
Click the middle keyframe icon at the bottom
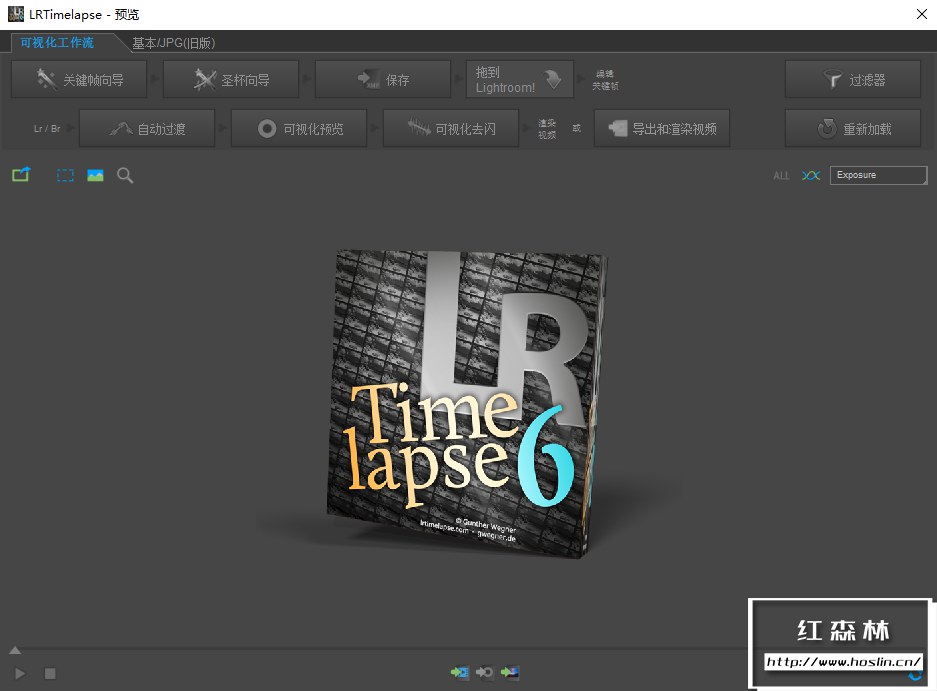point(485,672)
